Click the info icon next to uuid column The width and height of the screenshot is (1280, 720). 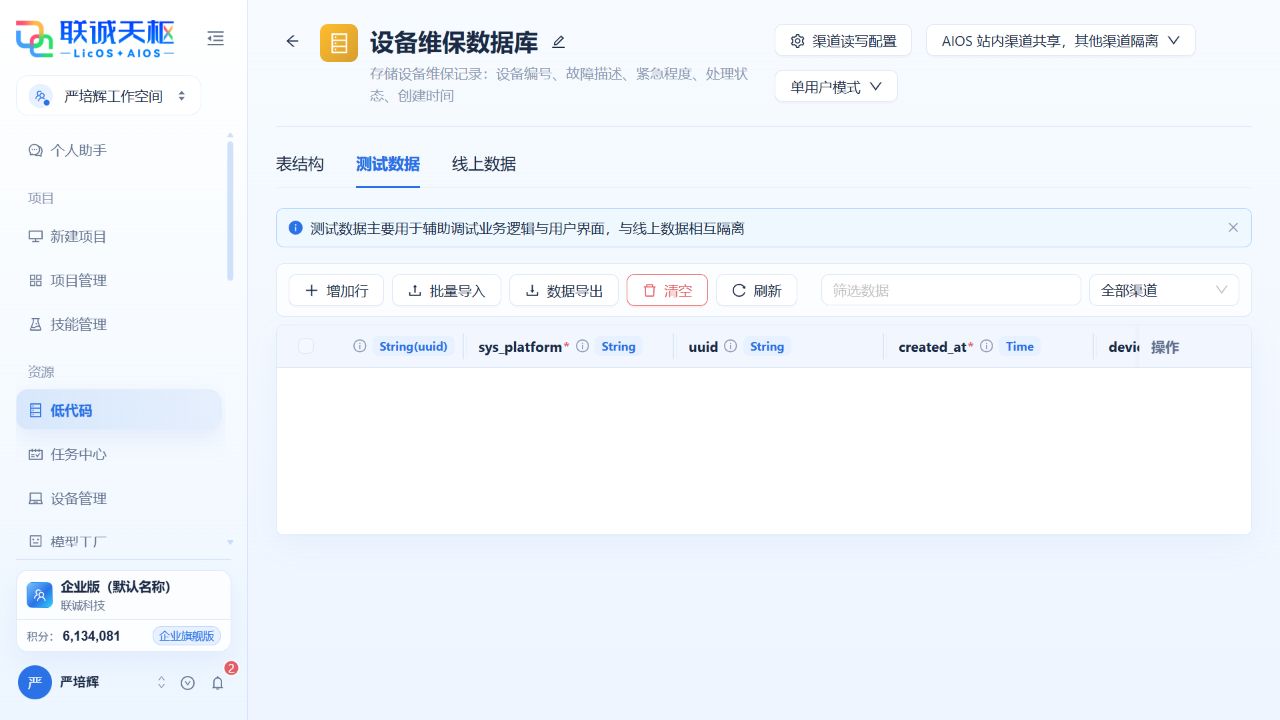coord(730,346)
